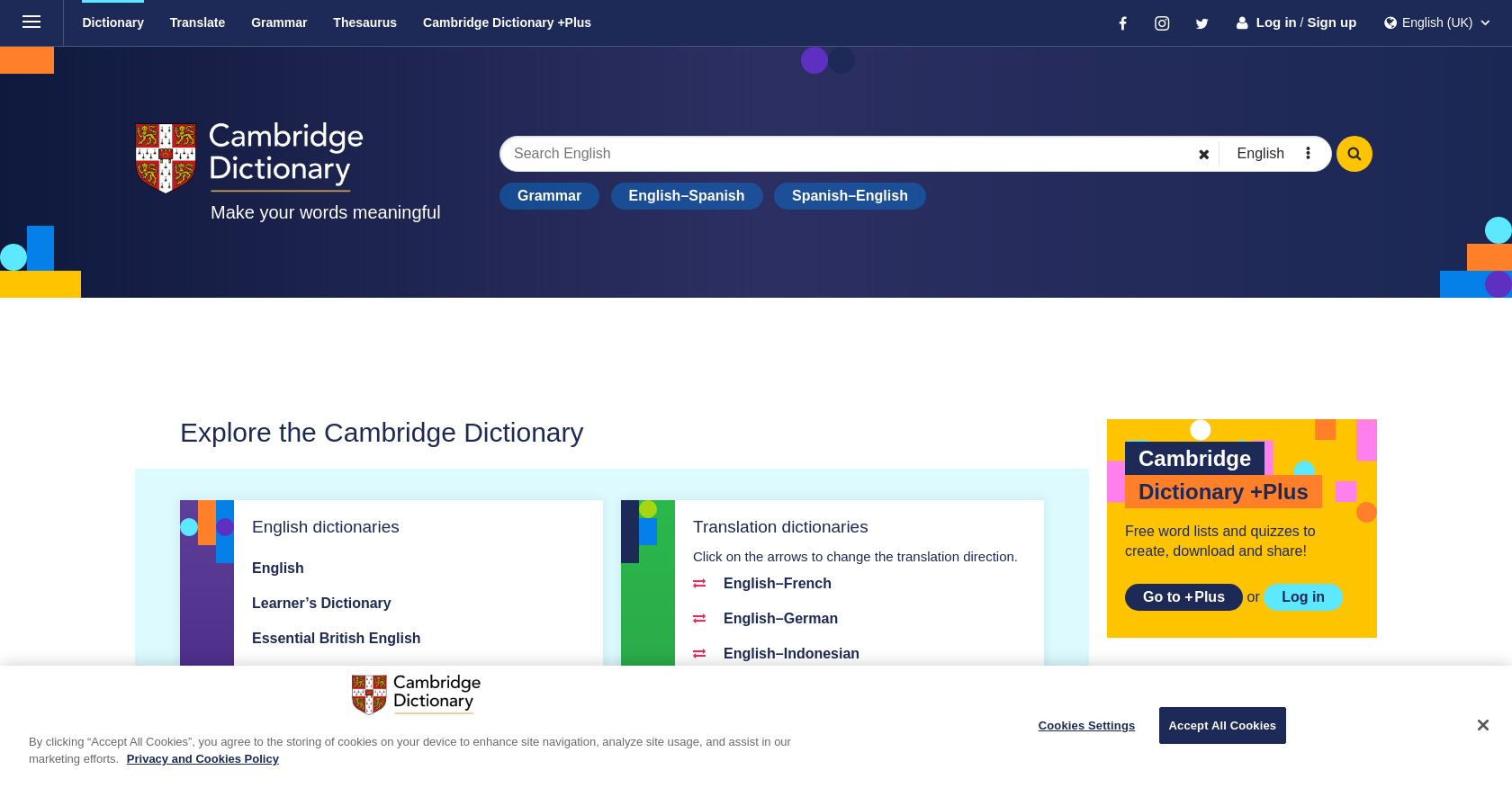Swap direction arrows for English–German
The image size is (1512, 788).
point(699,619)
